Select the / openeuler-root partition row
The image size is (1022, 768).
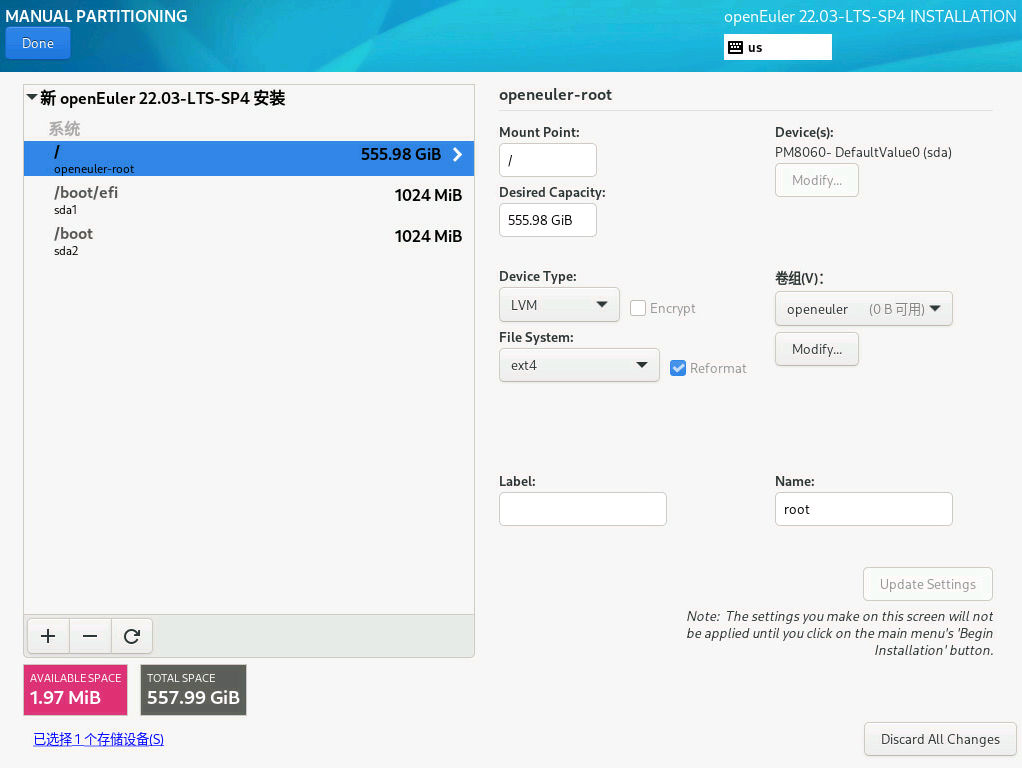(249, 158)
